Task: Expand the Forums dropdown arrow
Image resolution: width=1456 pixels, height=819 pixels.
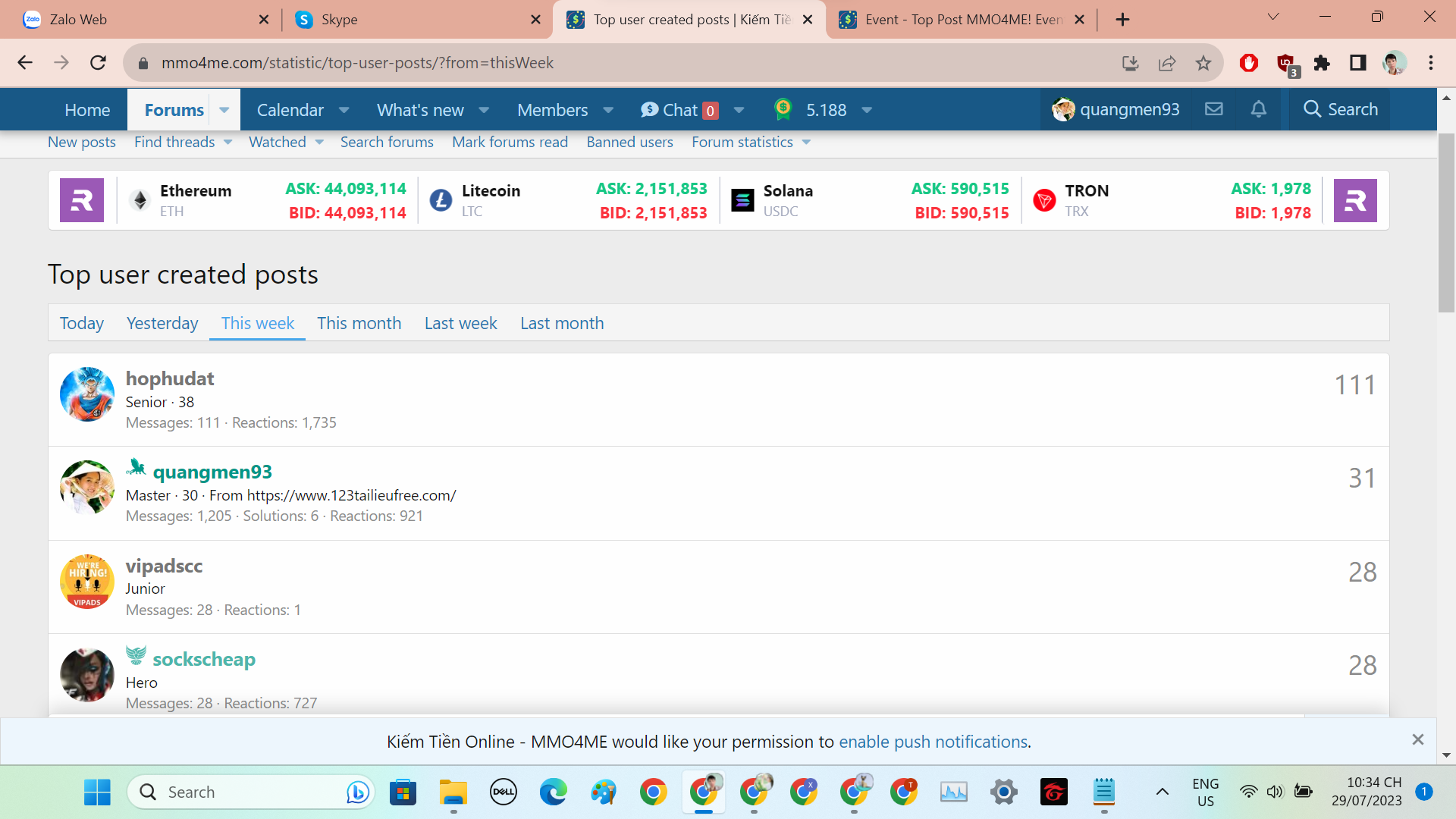Action: 224,110
